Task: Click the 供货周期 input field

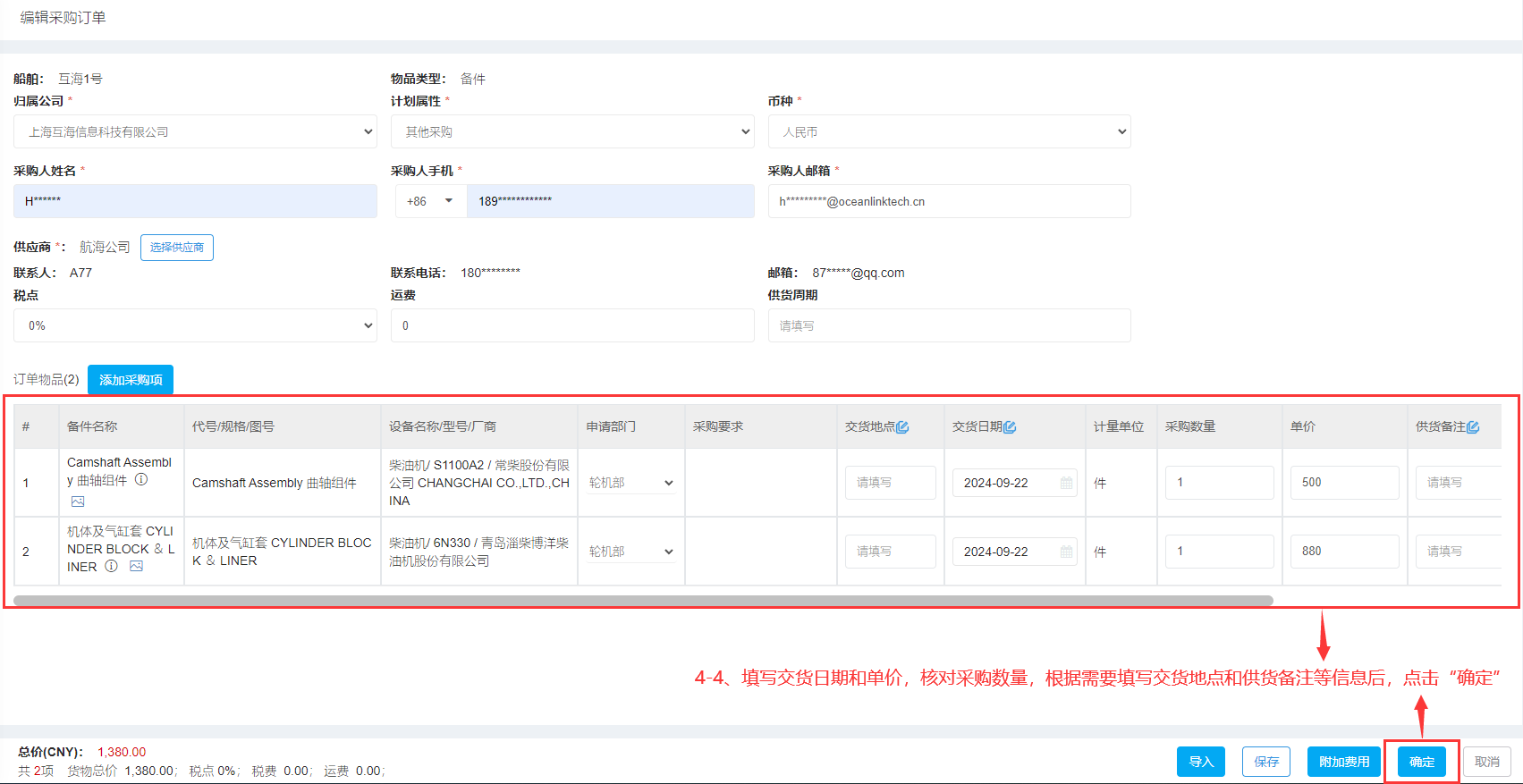Action: pos(949,325)
